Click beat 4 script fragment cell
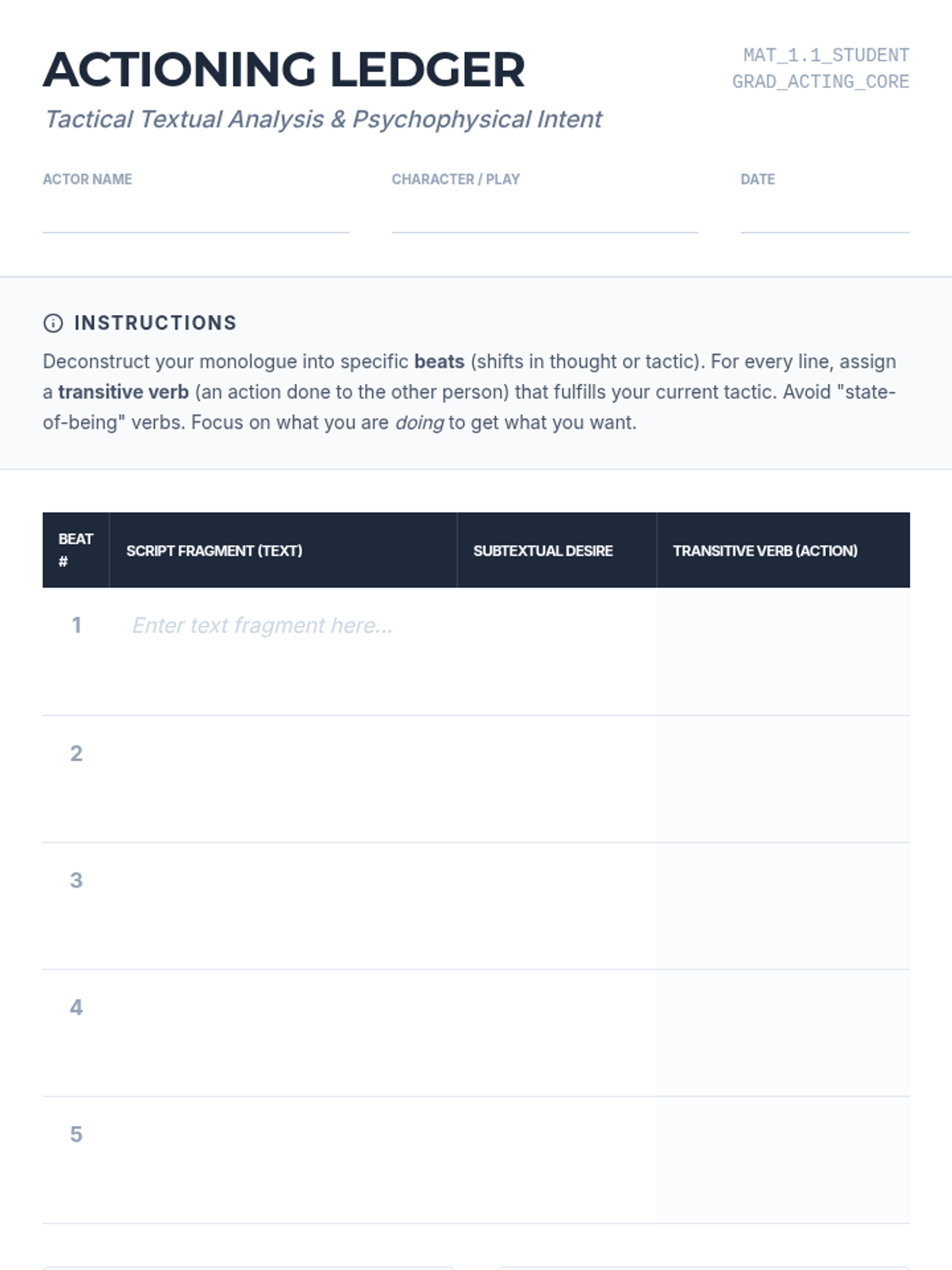 click(x=283, y=1033)
